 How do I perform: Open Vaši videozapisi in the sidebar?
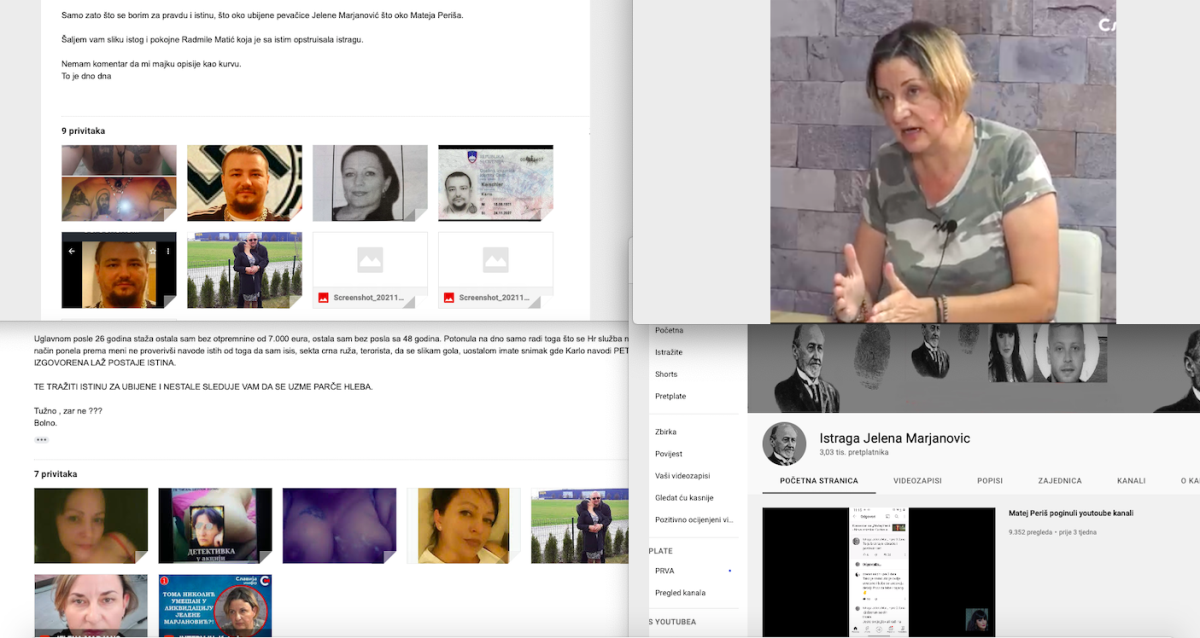click(683, 476)
